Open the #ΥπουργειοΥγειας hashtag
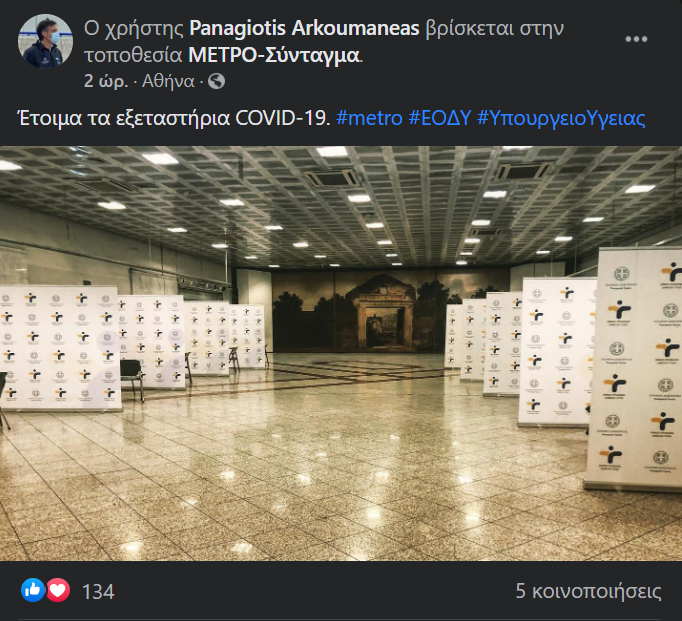 coord(561,118)
